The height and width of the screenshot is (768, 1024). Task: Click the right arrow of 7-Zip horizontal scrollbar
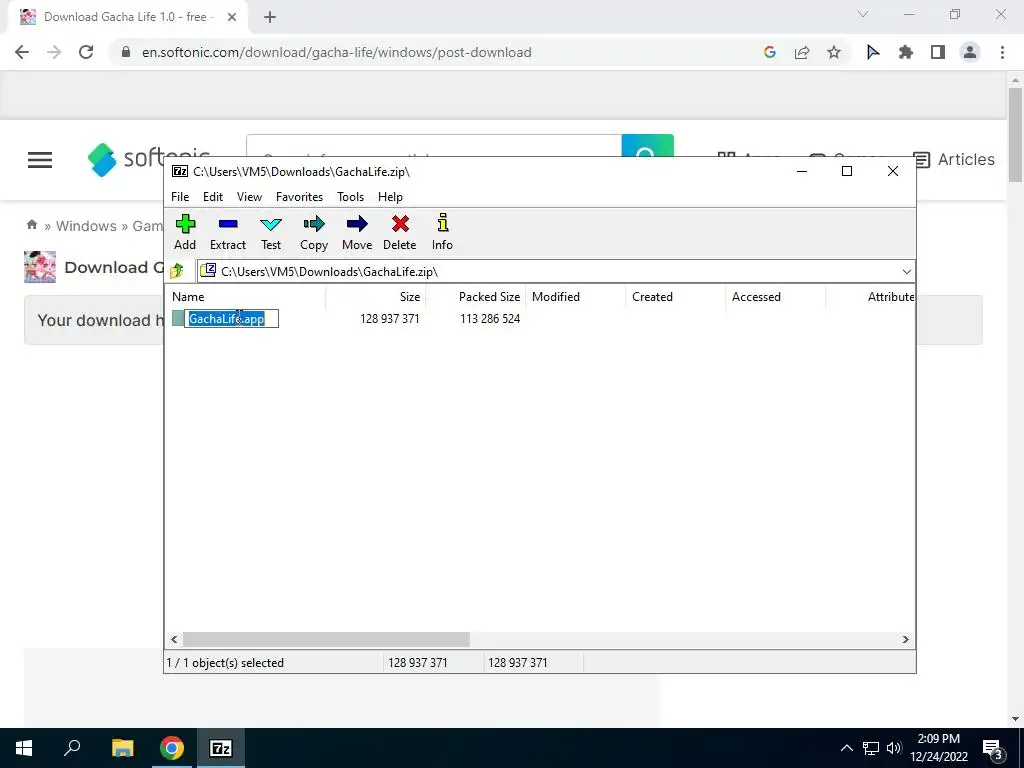(x=906, y=639)
